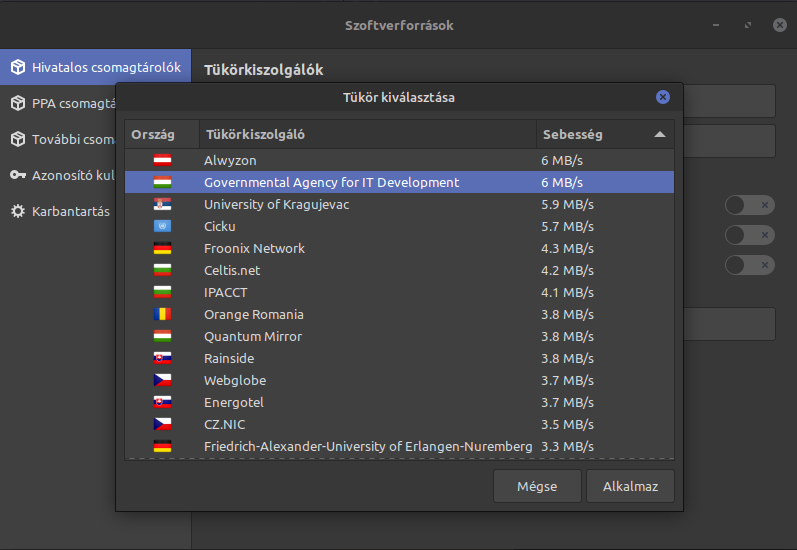Sort mirrors by Ország column header
Image resolution: width=797 pixels, height=550 pixels.
[162, 134]
